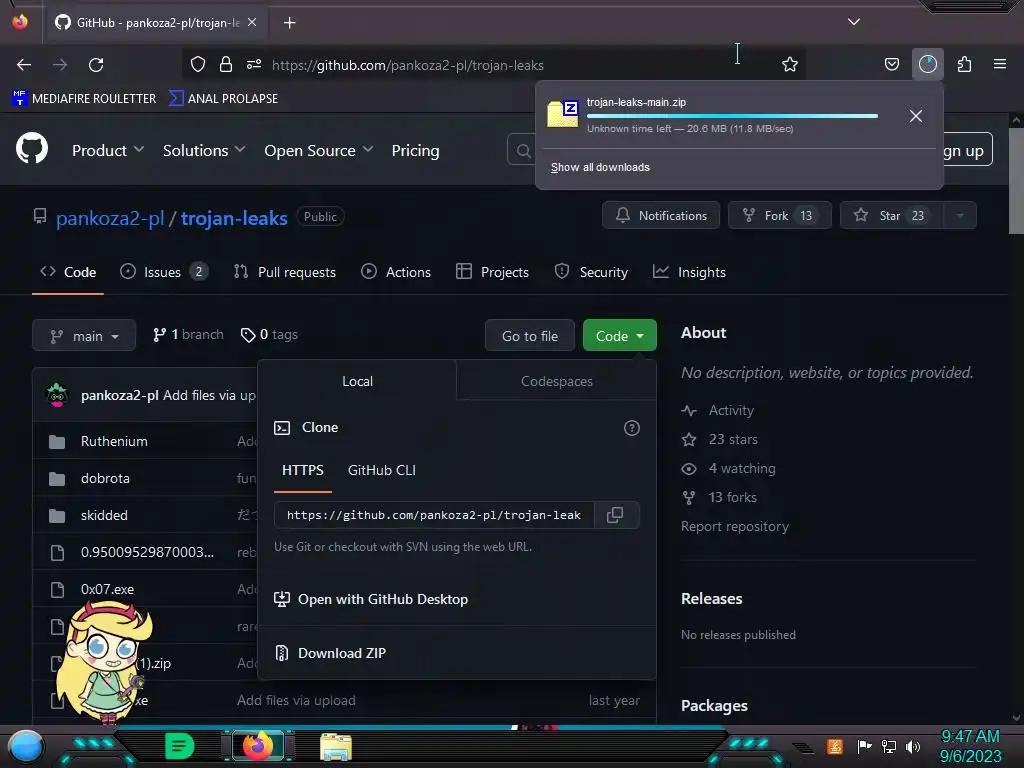This screenshot has width=1024, height=768.
Task: Open the trojan-leaks-main.zip file icon
Action: click(x=562, y=114)
